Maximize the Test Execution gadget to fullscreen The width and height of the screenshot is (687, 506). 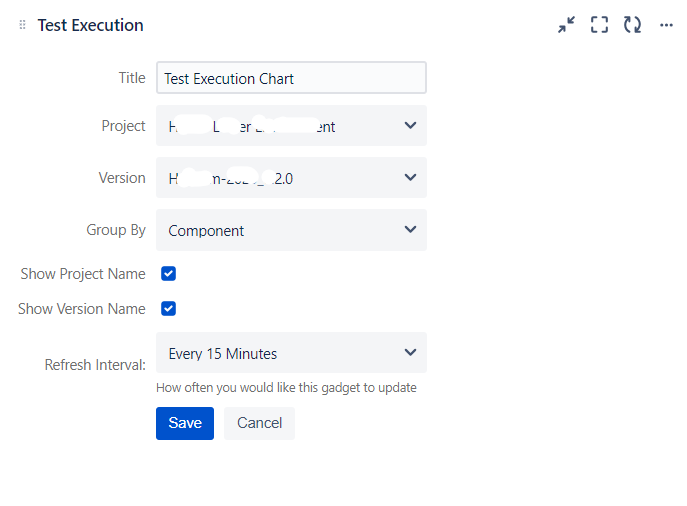pos(599,25)
